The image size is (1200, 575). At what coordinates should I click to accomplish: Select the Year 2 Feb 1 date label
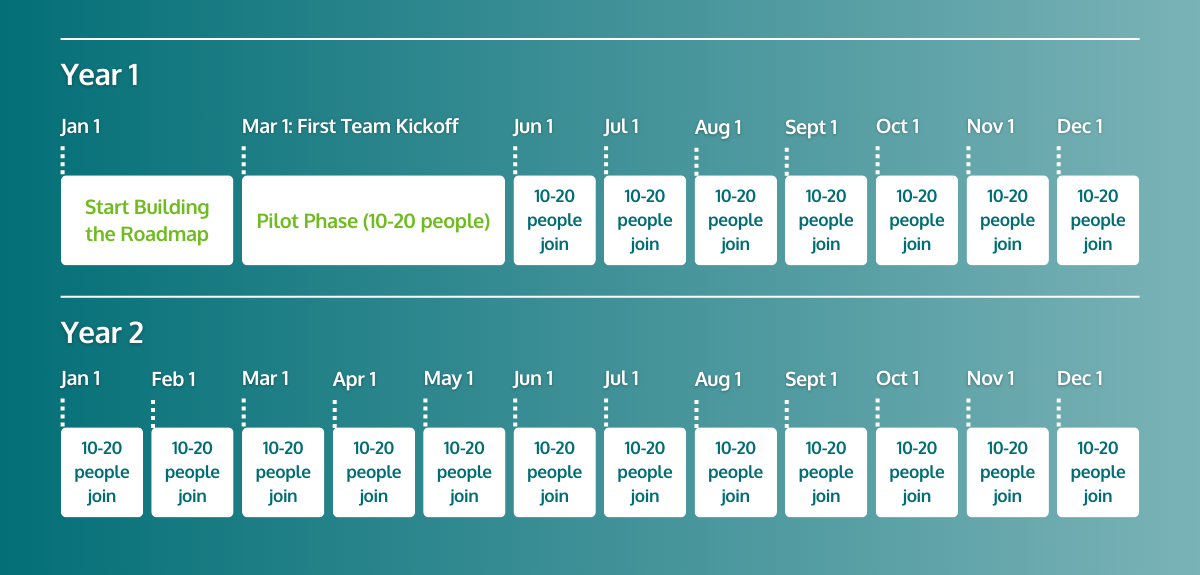[x=174, y=379]
